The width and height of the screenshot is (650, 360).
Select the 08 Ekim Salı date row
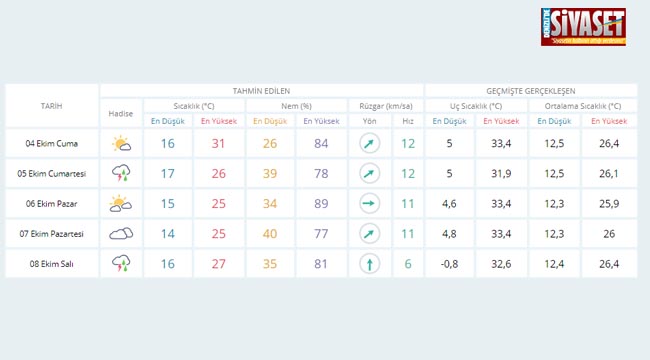pyautogui.click(x=51, y=264)
